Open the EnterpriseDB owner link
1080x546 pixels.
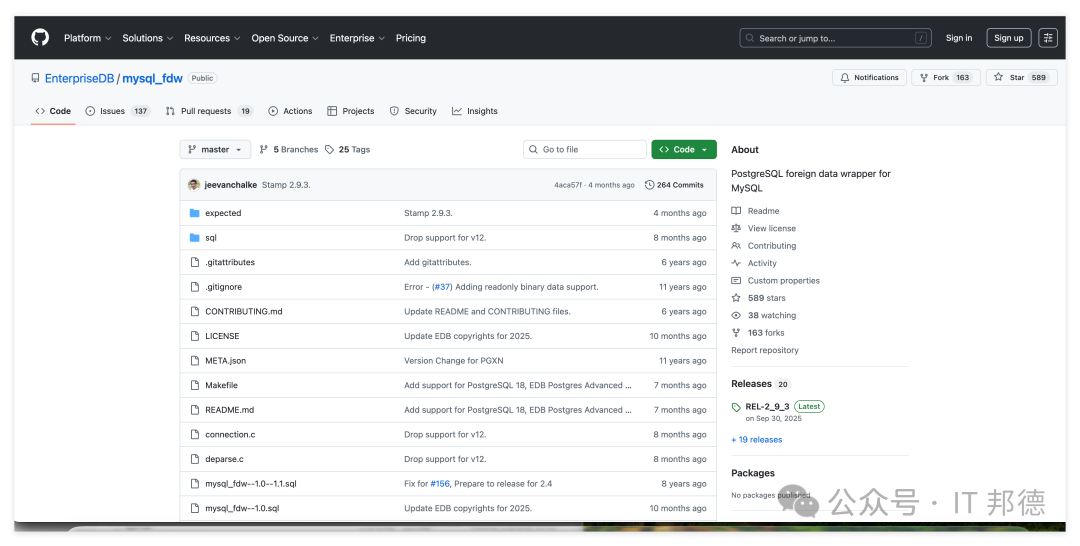coord(79,78)
